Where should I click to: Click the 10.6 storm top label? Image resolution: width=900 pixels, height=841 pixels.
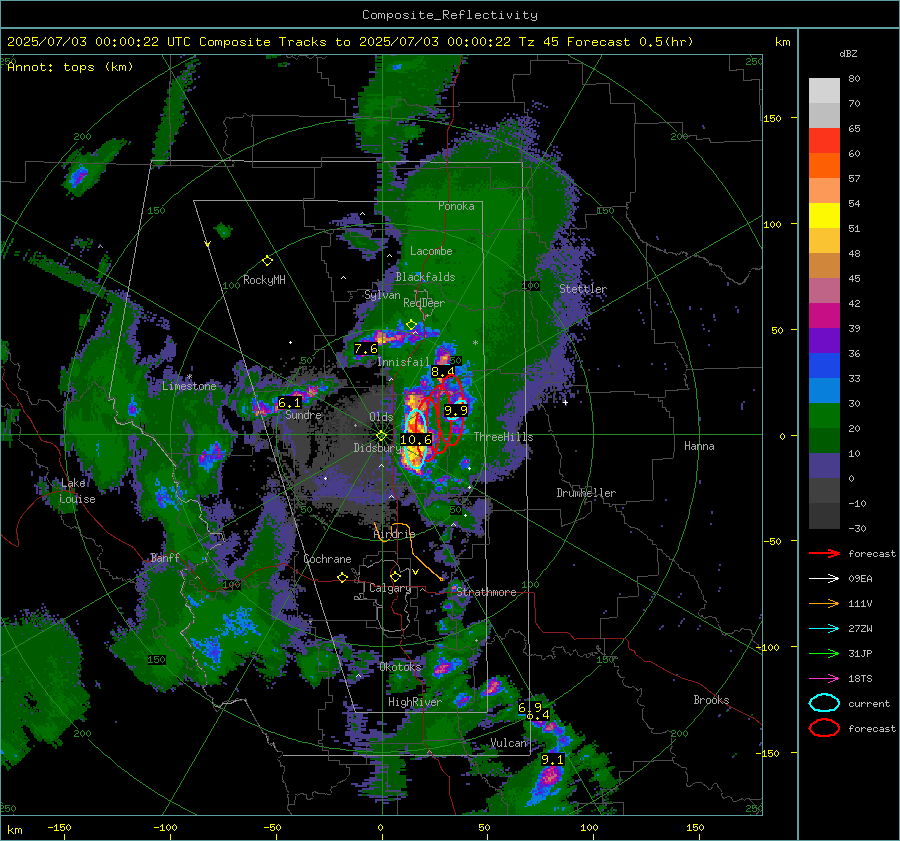[416, 440]
